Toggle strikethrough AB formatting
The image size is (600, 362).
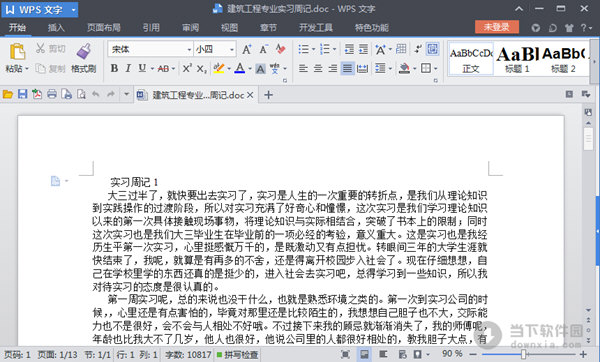tap(163, 68)
